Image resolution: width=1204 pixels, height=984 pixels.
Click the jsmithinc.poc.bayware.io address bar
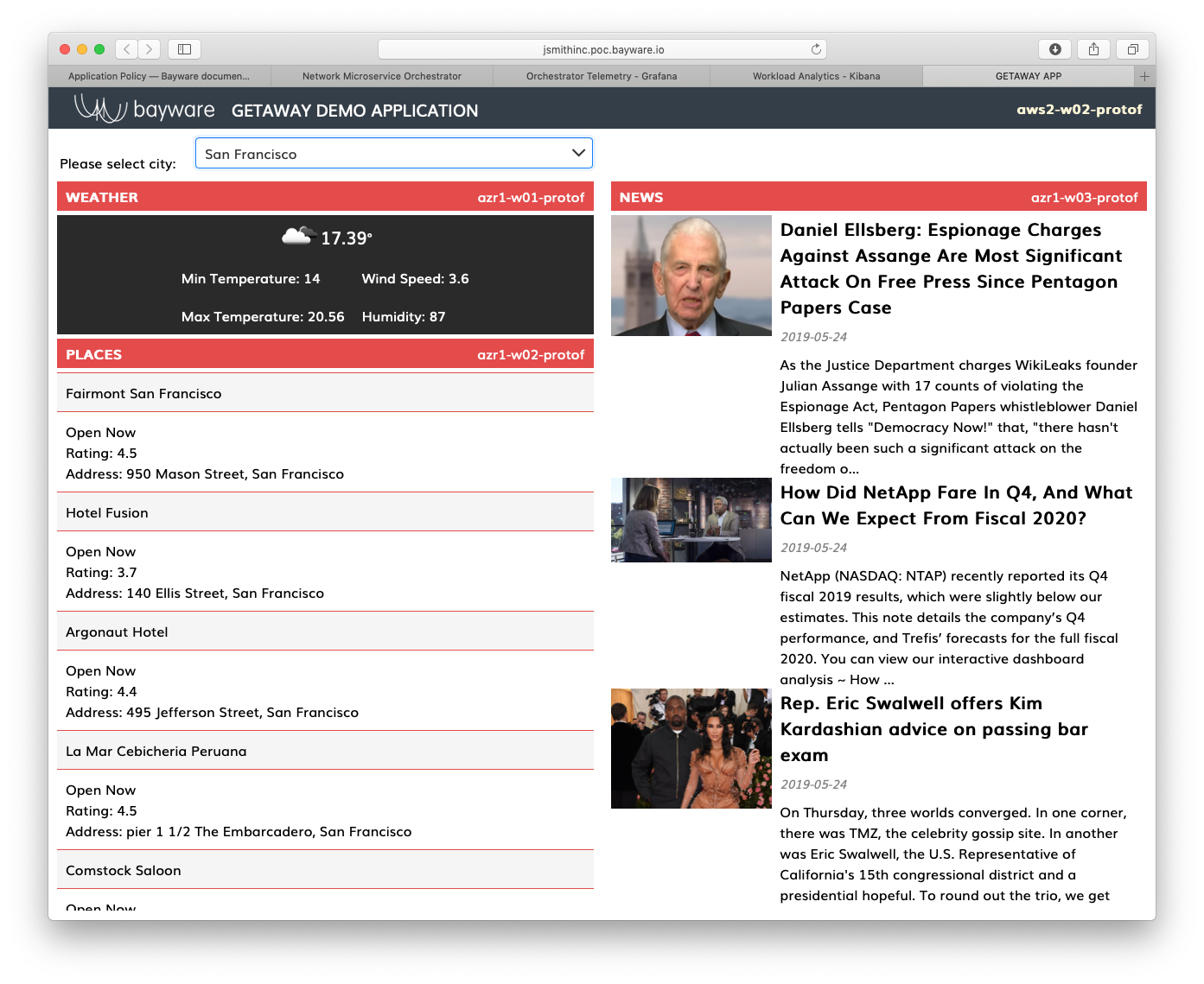[602, 49]
